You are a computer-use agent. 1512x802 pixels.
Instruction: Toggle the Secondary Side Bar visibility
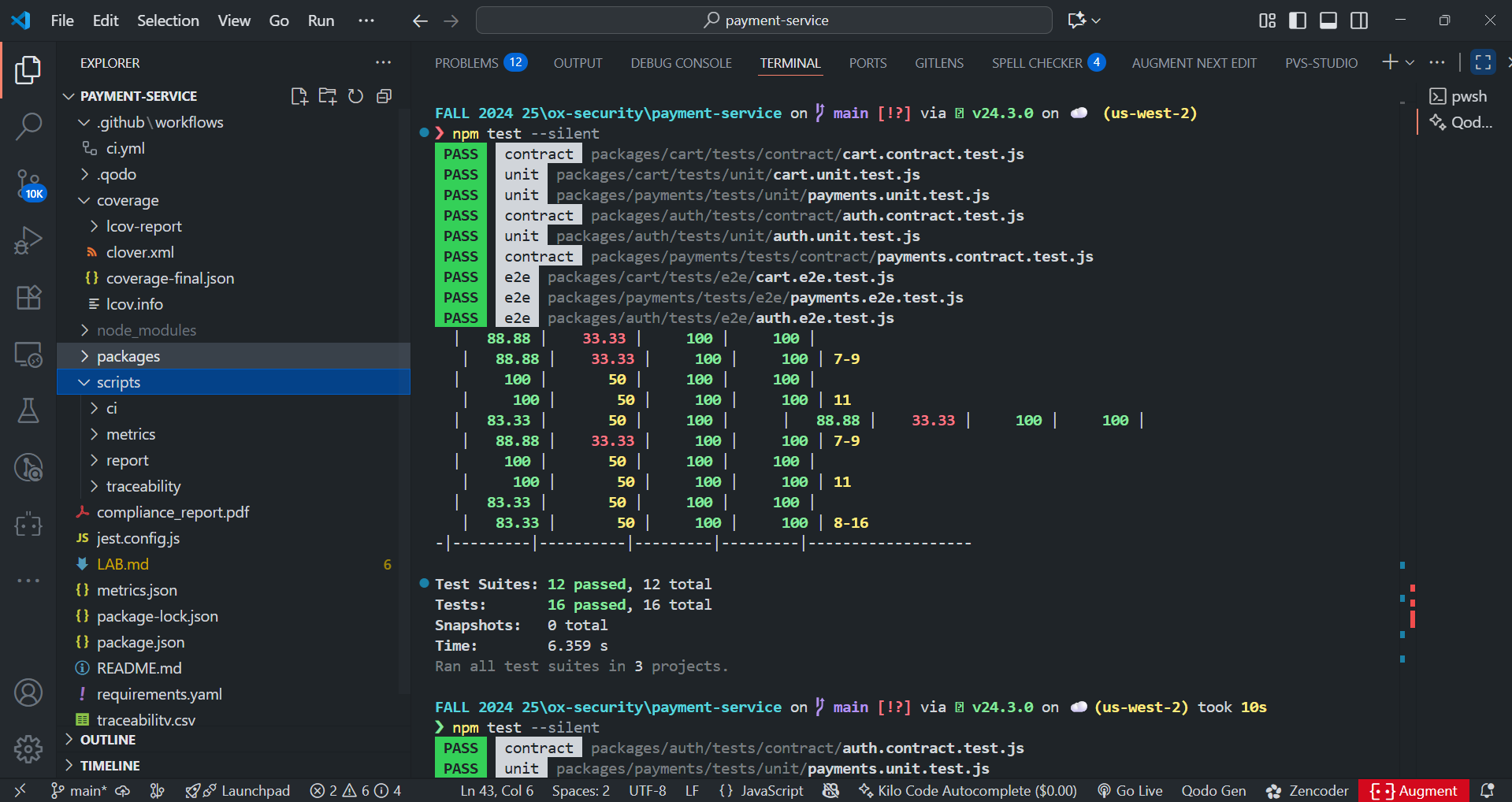1358,20
